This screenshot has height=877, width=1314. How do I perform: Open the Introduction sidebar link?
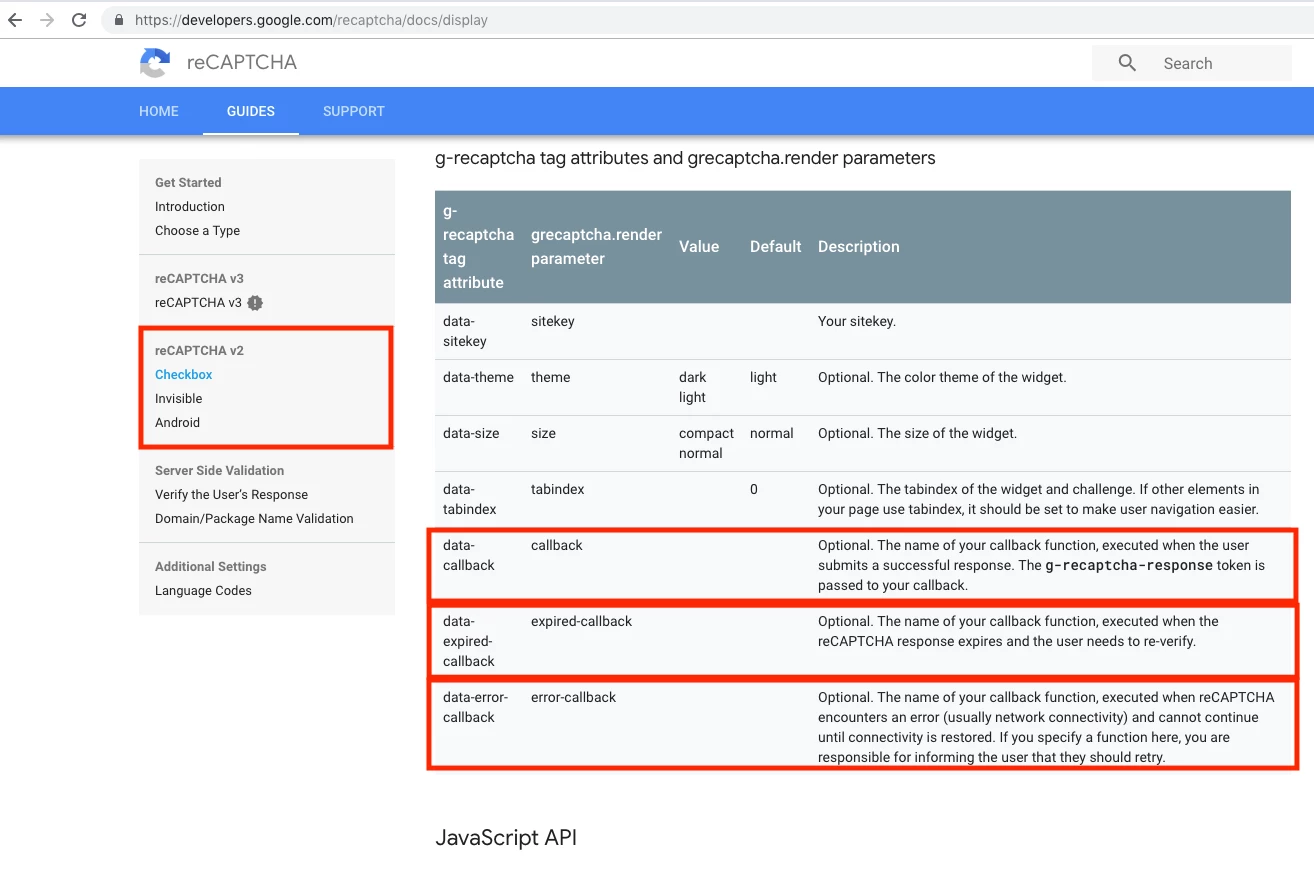coord(190,207)
